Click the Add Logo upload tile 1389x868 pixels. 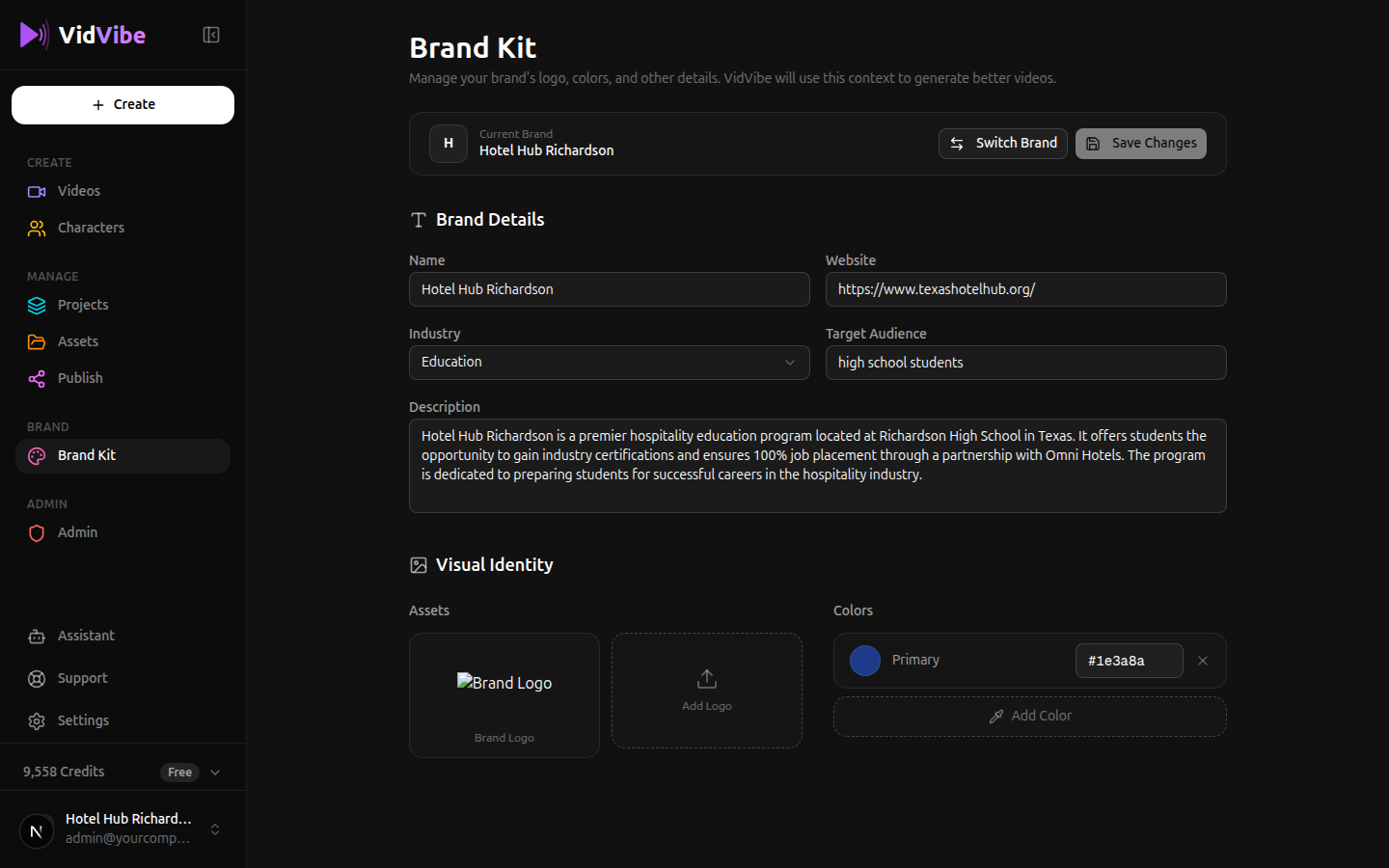click(x=707, y=691)
